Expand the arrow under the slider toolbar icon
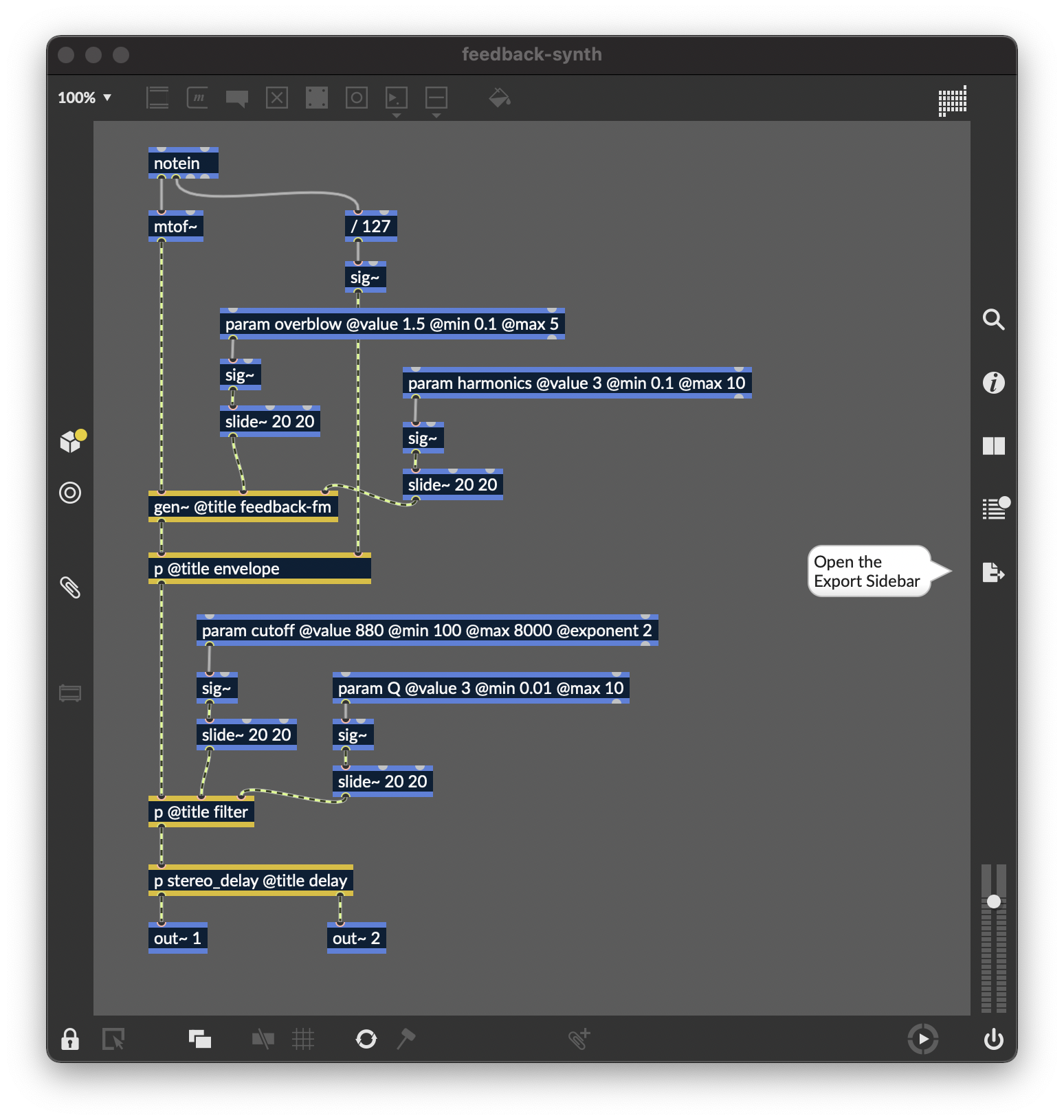Viewport: 1064px width, 1120px height. click(x=436, y=115)
